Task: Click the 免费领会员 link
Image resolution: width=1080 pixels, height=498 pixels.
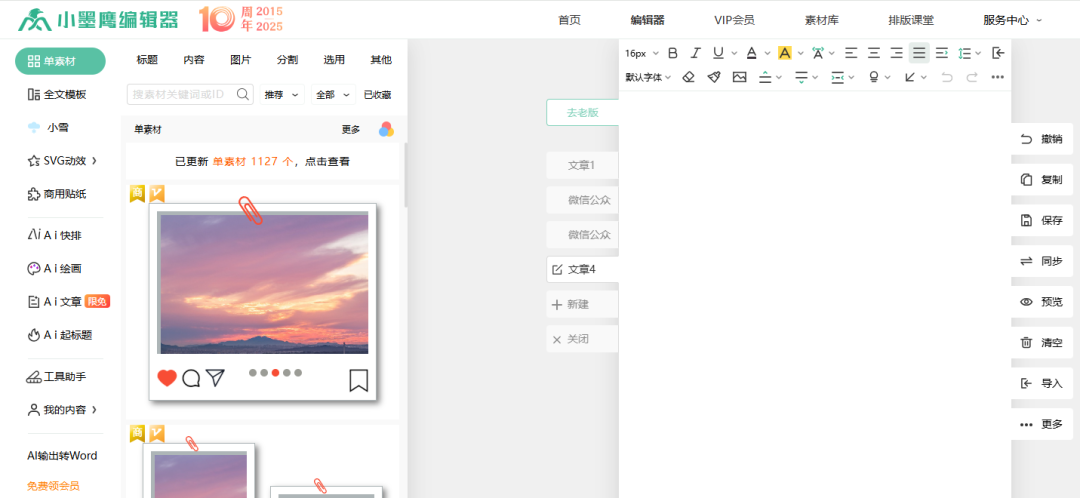Action: coord(53,486)
